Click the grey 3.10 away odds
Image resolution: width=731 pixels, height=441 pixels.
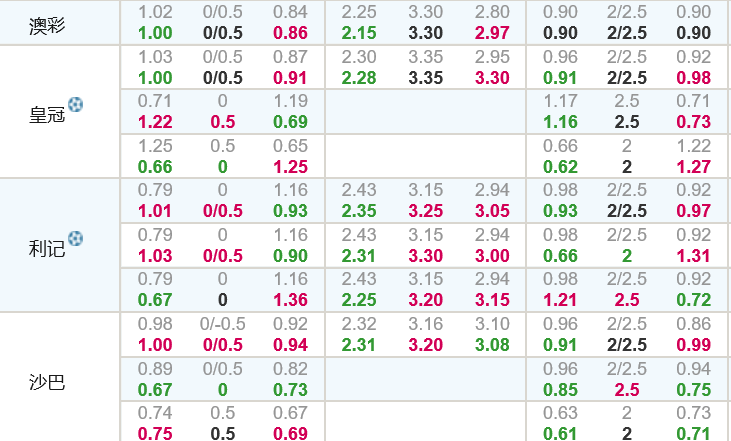[492, 324]
